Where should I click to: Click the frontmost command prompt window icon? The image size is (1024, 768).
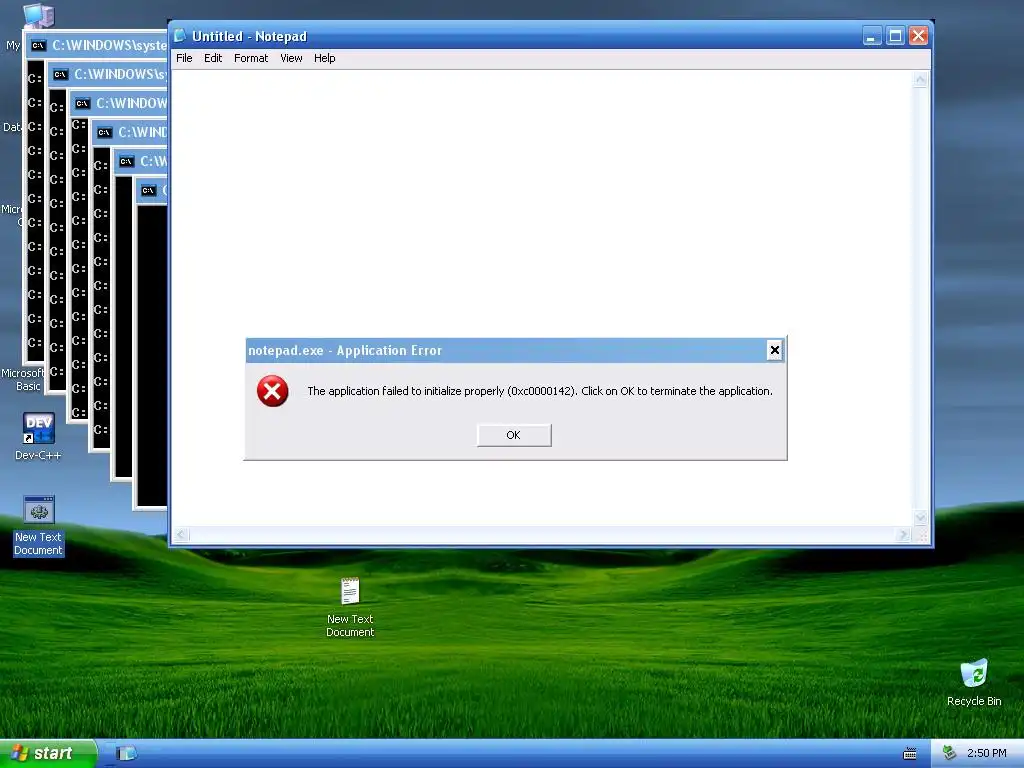[x=148, y=191]
